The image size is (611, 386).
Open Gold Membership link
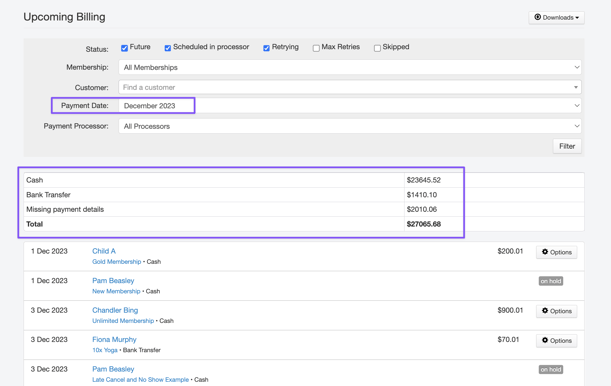click(117, 262)
